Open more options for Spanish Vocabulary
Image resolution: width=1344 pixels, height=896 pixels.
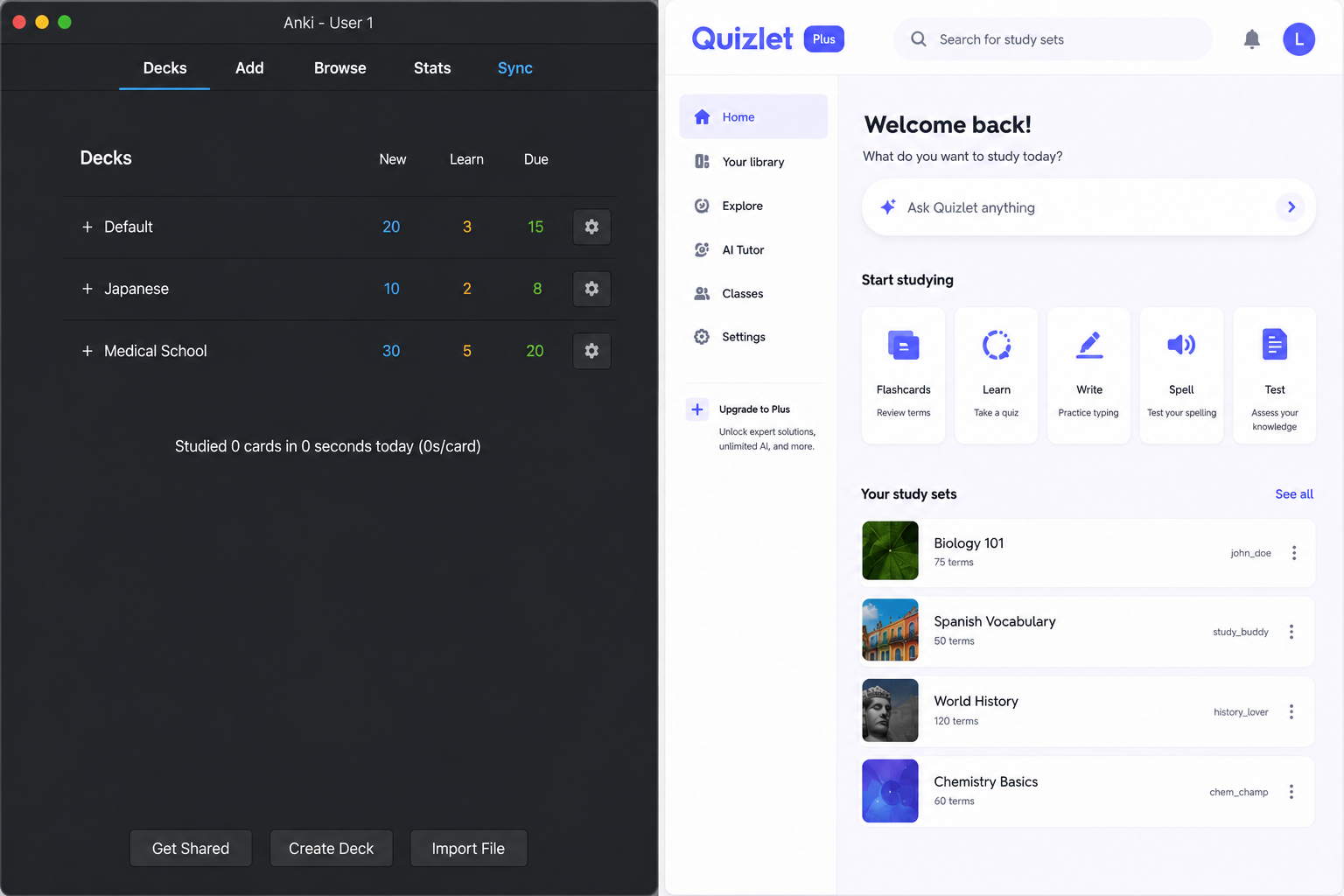coord(1291,632)
